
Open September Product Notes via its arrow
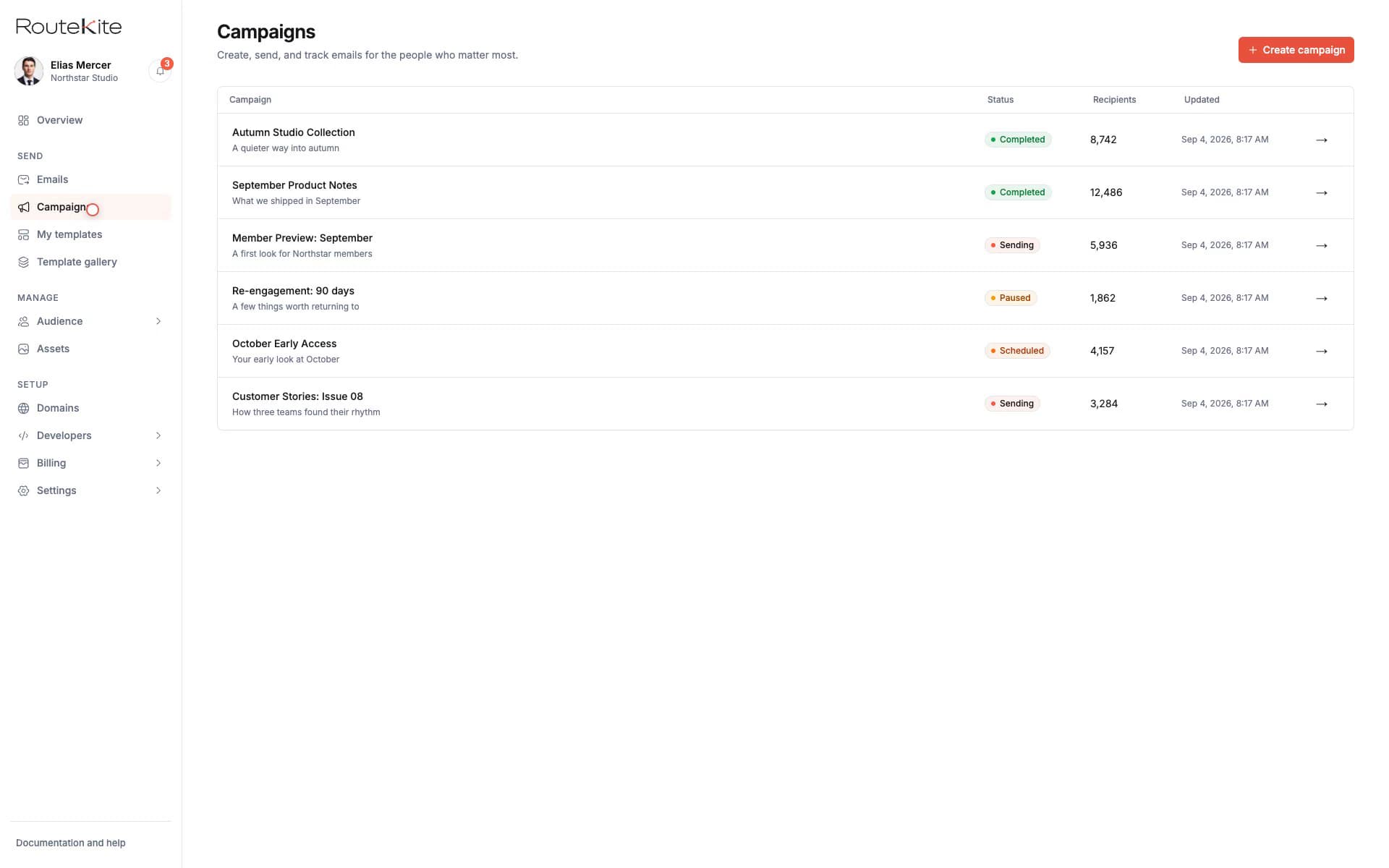click(1322, 192)
